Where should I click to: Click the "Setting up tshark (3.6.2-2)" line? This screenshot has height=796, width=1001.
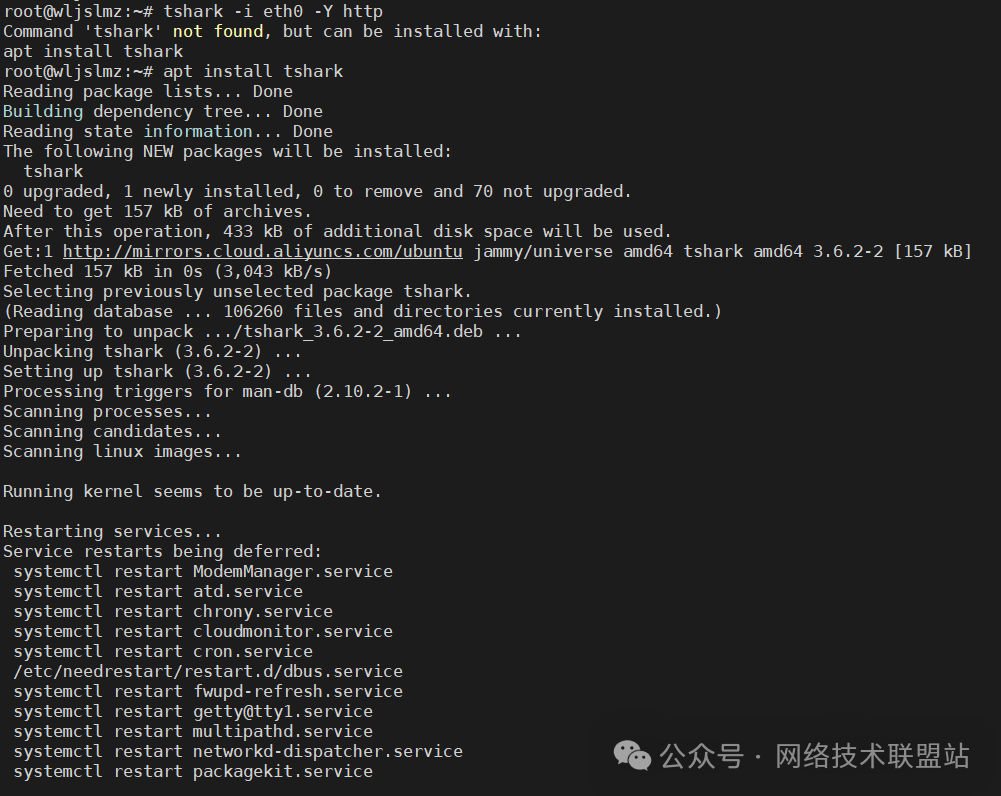pos(157,371)
